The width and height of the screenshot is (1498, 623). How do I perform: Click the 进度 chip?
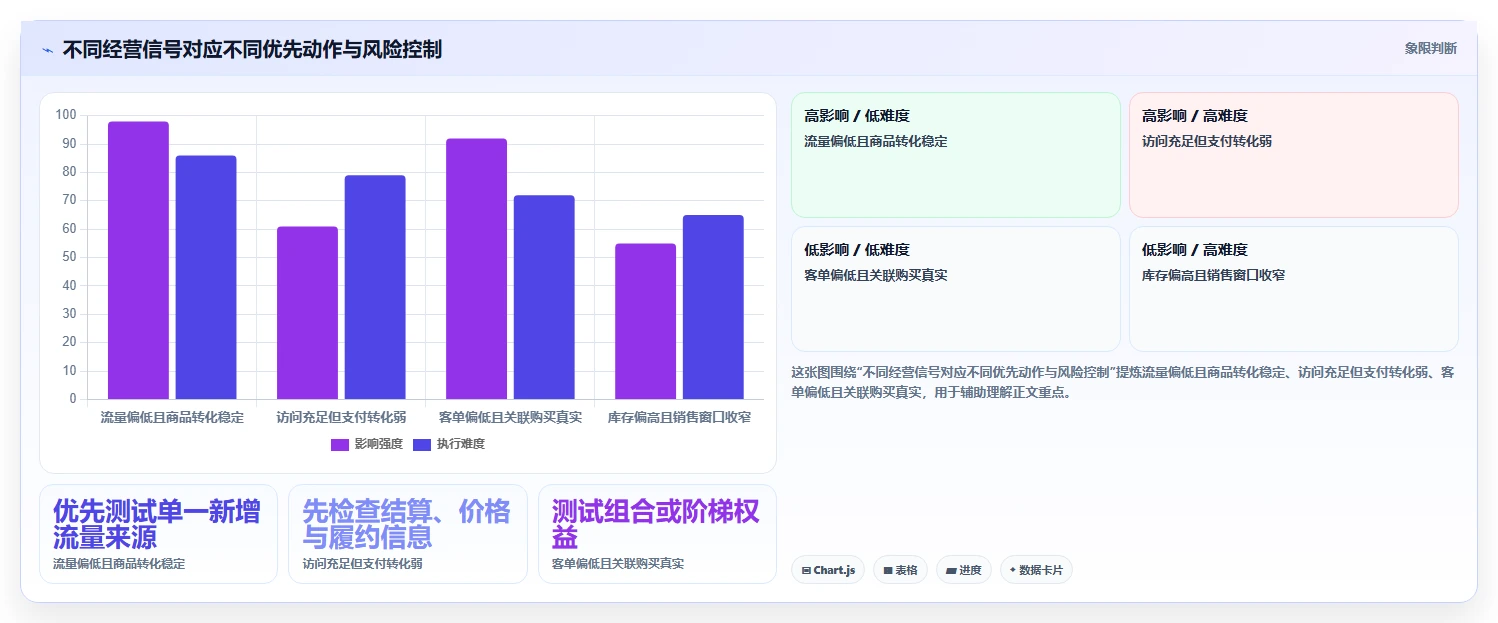[x=964, y=570]
